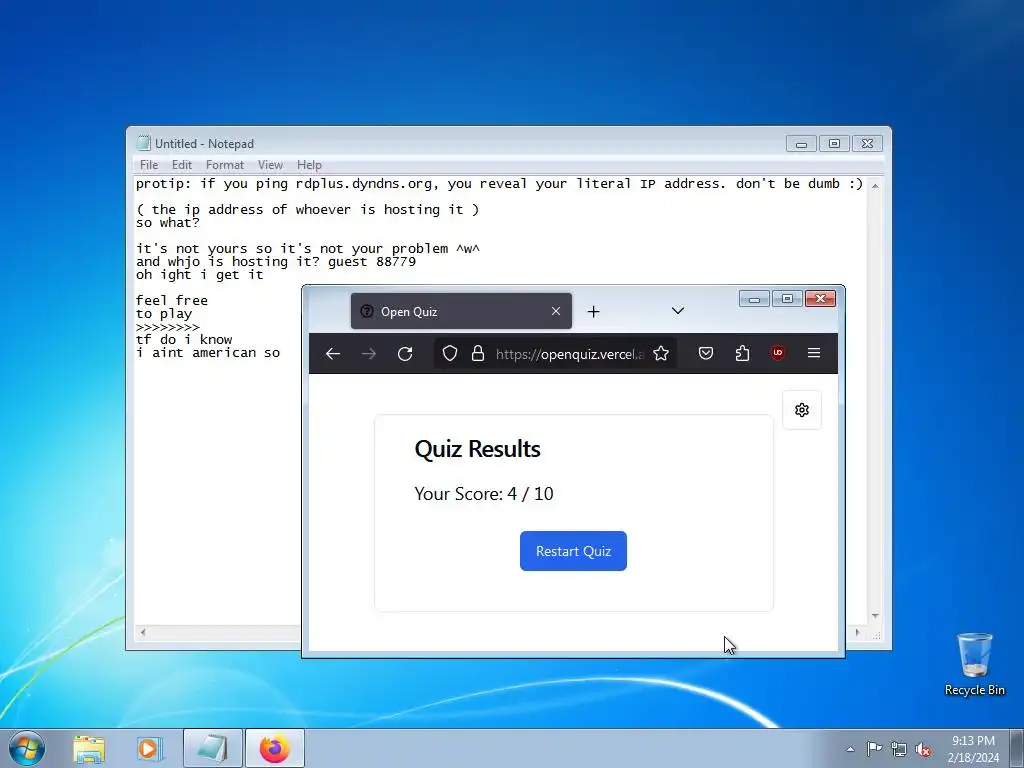This screenshot has width=1024, height=768.
Task: Open tracking protection shield in address bar
Action: [x=449, y=353]
